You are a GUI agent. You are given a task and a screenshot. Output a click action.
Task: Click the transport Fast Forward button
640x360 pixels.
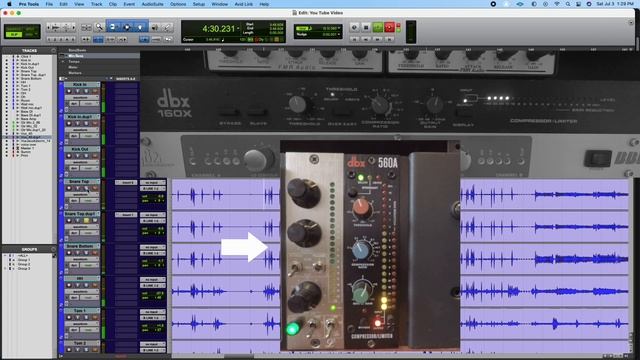click(x=378, y=39)
